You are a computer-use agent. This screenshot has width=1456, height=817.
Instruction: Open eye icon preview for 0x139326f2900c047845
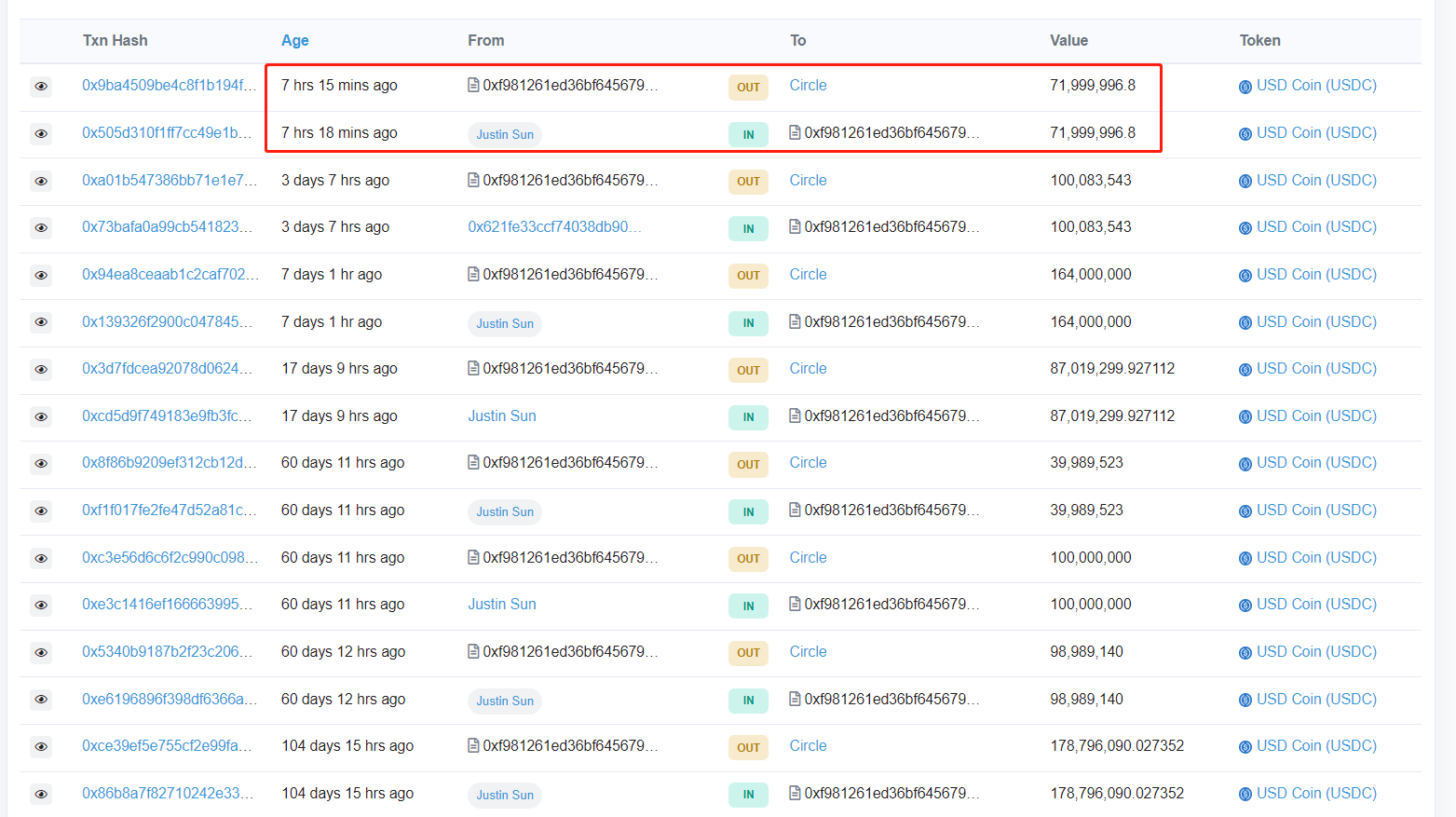coord(41,322)
